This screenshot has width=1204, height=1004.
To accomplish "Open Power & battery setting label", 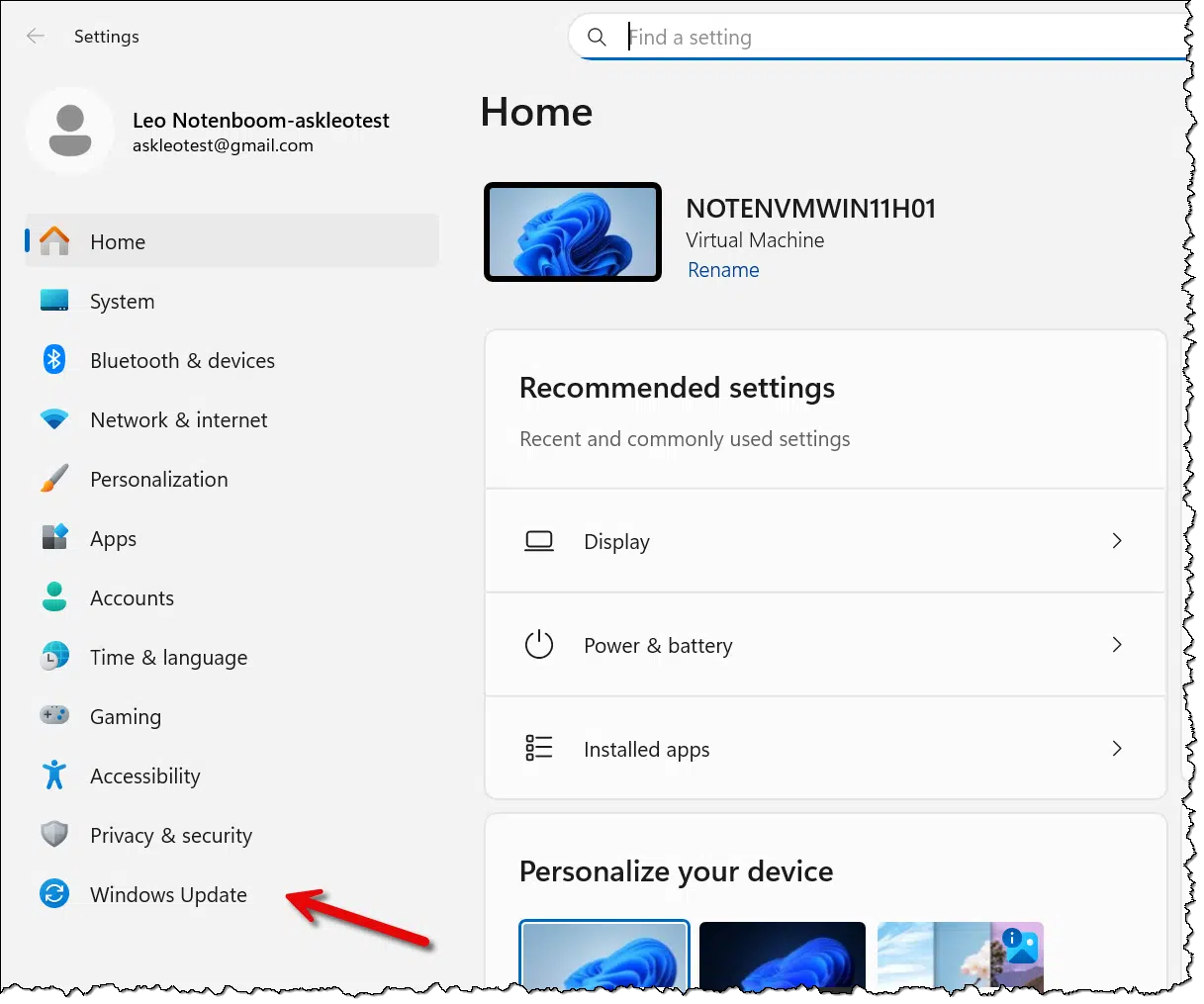I will (x=659, y=646).
